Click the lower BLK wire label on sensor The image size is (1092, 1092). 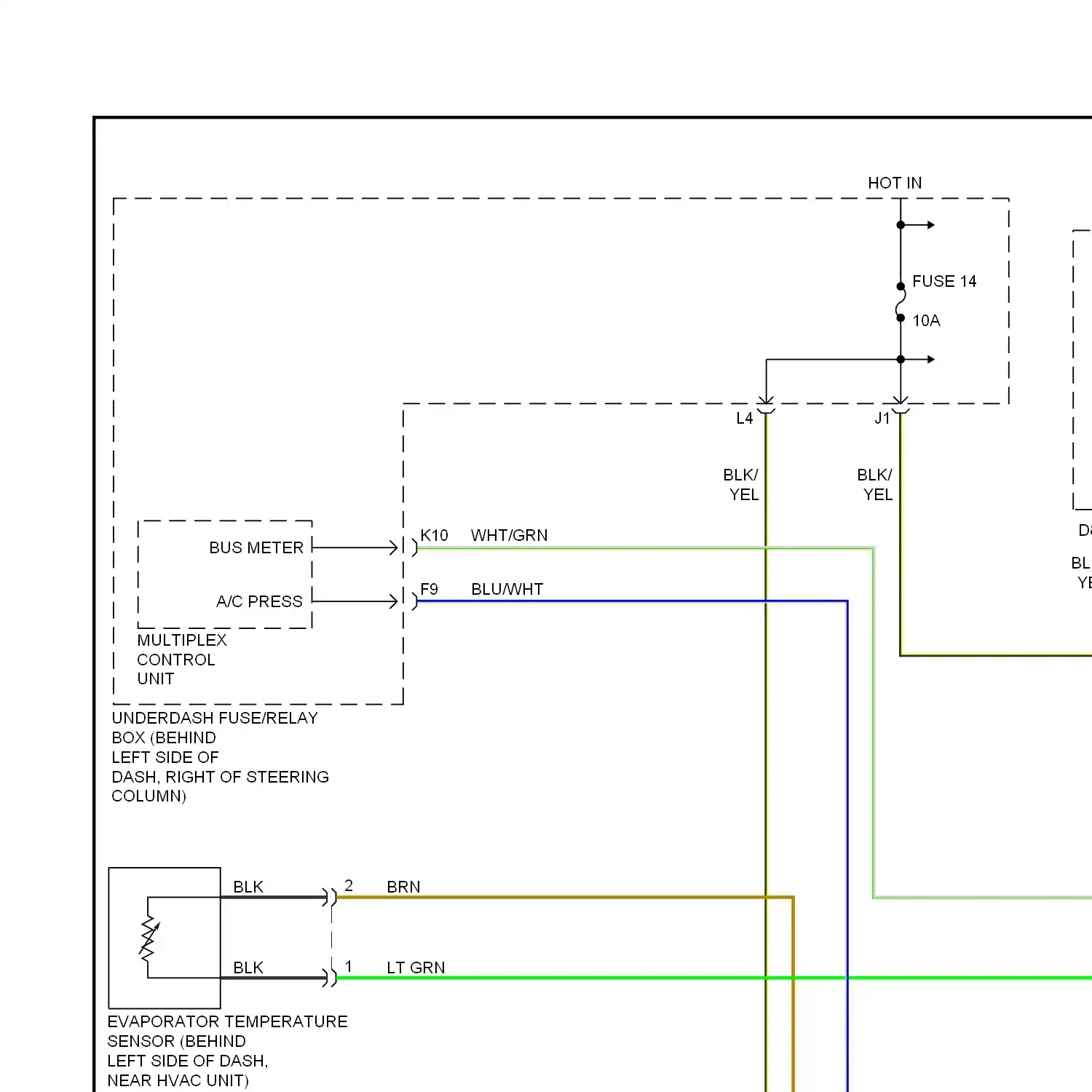point(248,968)
